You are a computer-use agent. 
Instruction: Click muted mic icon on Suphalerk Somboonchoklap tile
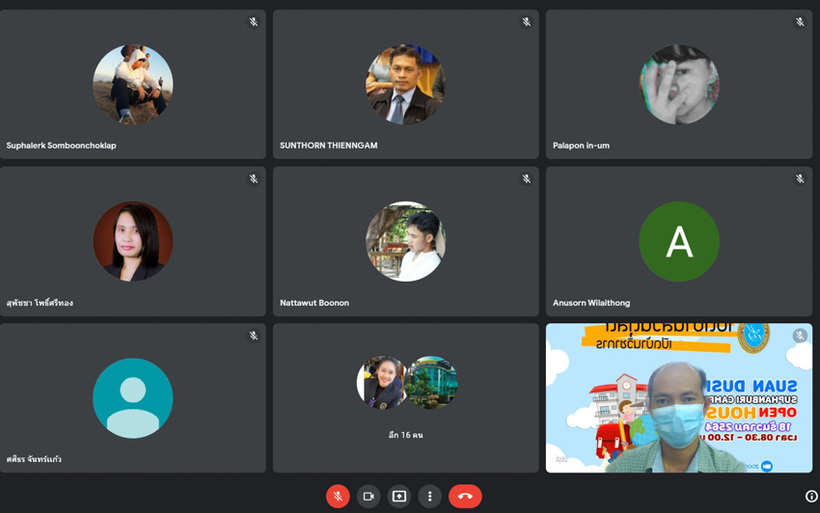[x=253, y=22]
